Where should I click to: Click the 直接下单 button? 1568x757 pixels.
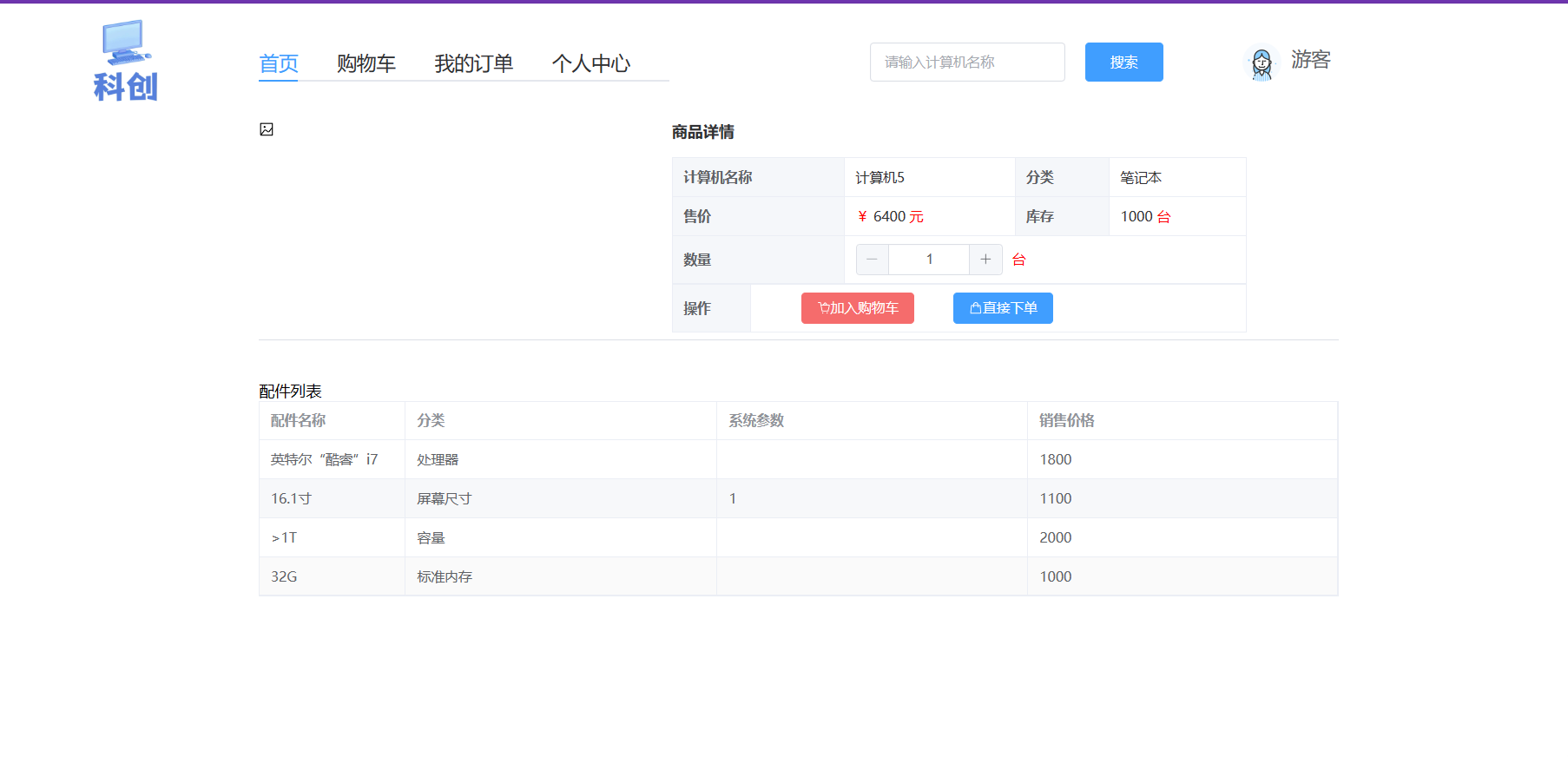pyautogui.click(x=1003, y=308)
